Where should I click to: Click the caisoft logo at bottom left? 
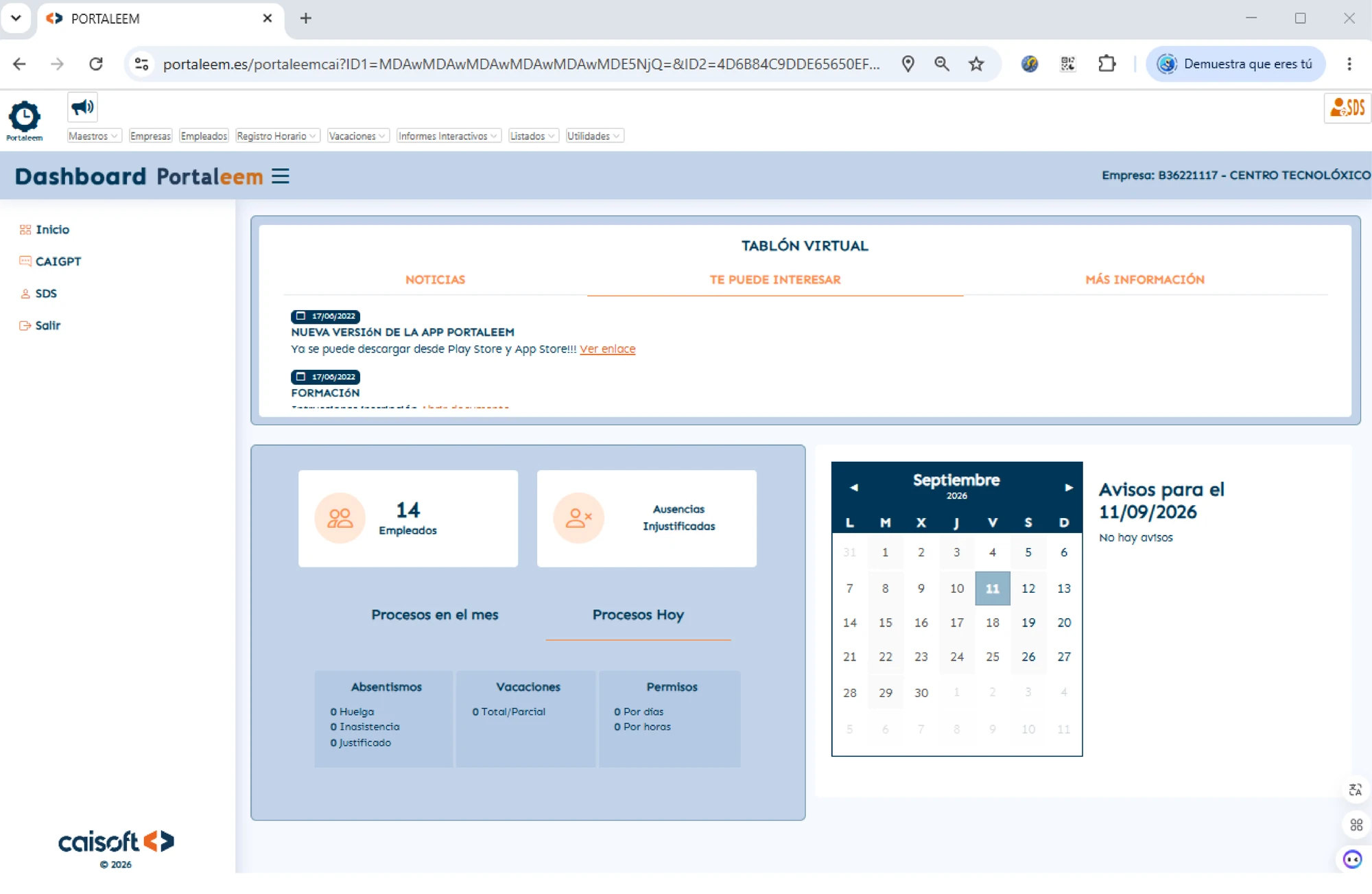point(116,843)
